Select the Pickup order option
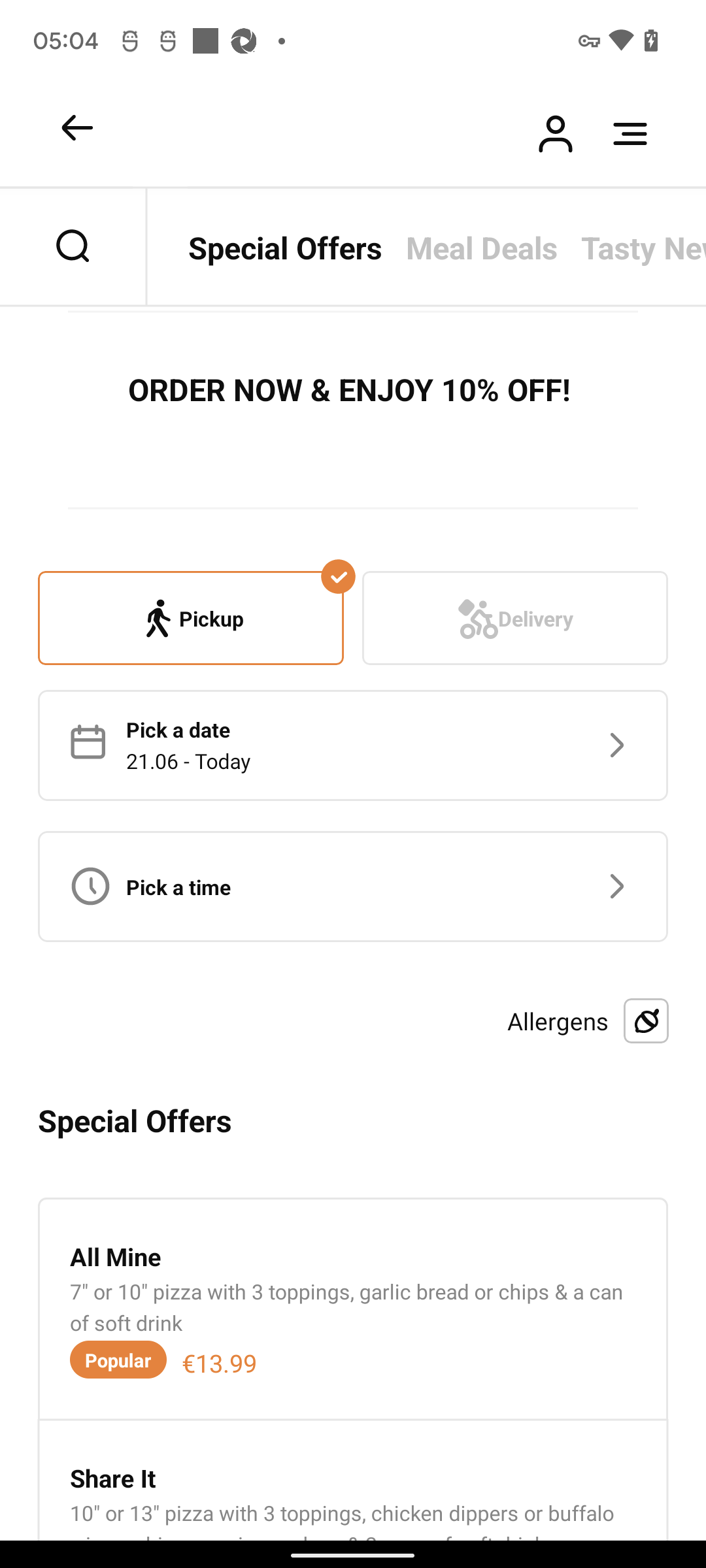706x1568 pixels. [x=191, y=618]
